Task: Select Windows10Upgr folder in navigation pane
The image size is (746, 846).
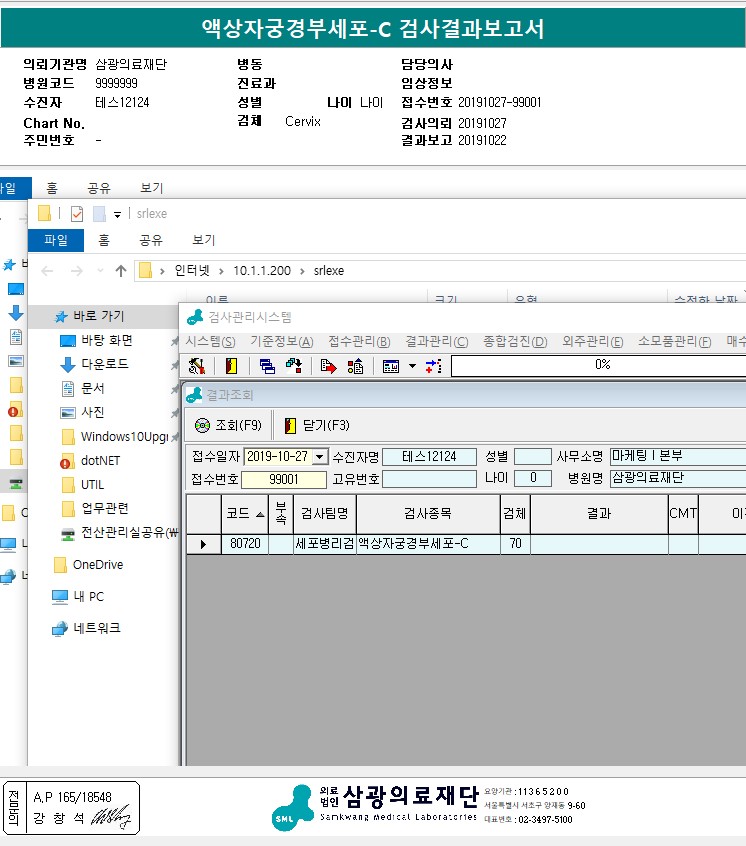Action: coord(124,436)
